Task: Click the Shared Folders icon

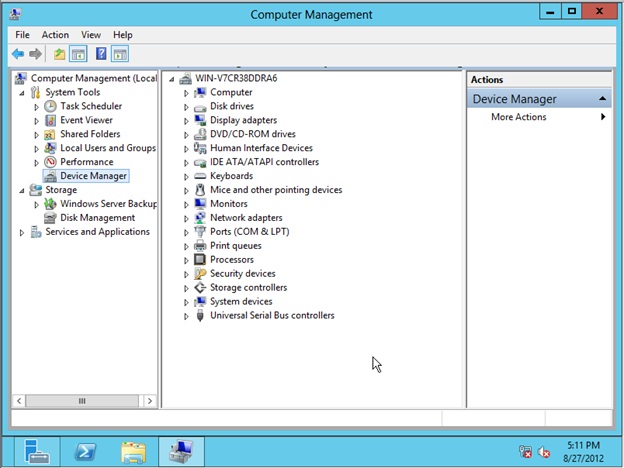Action: pyautogui.click(x=50, y=134)
